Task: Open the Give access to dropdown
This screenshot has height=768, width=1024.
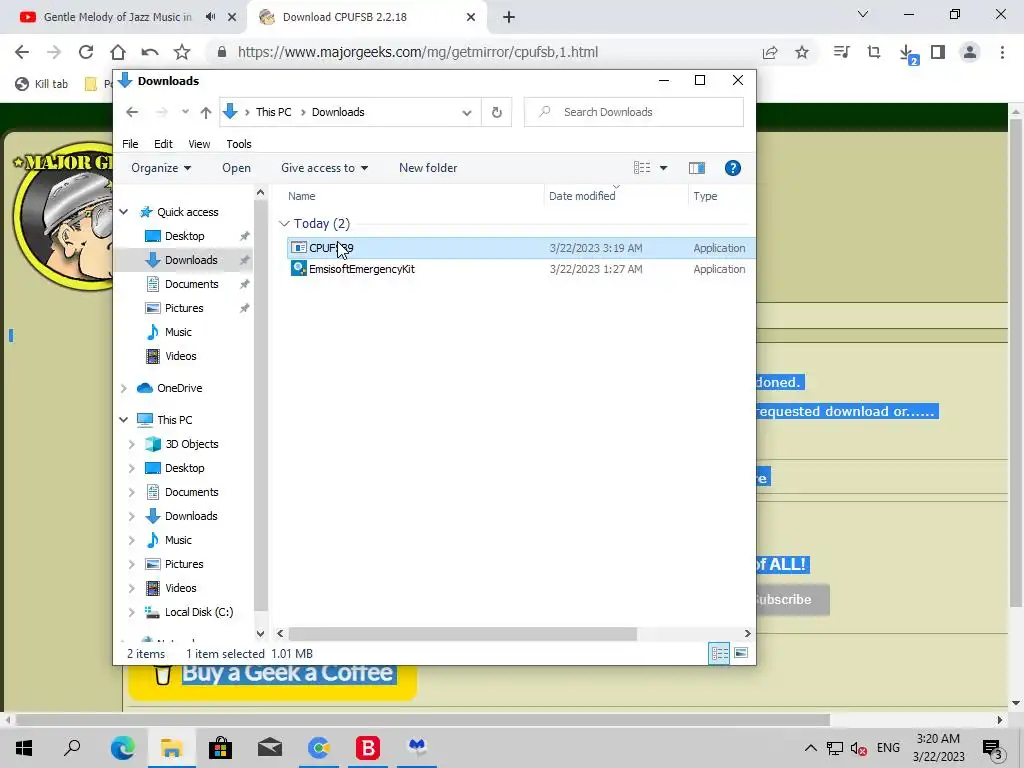Action: [325, 168]
